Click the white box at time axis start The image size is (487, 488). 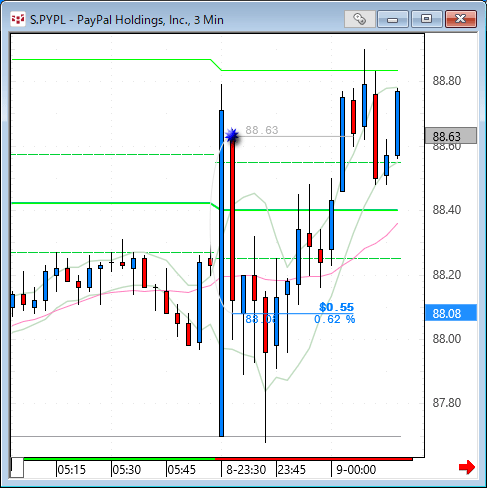(17, 468)
